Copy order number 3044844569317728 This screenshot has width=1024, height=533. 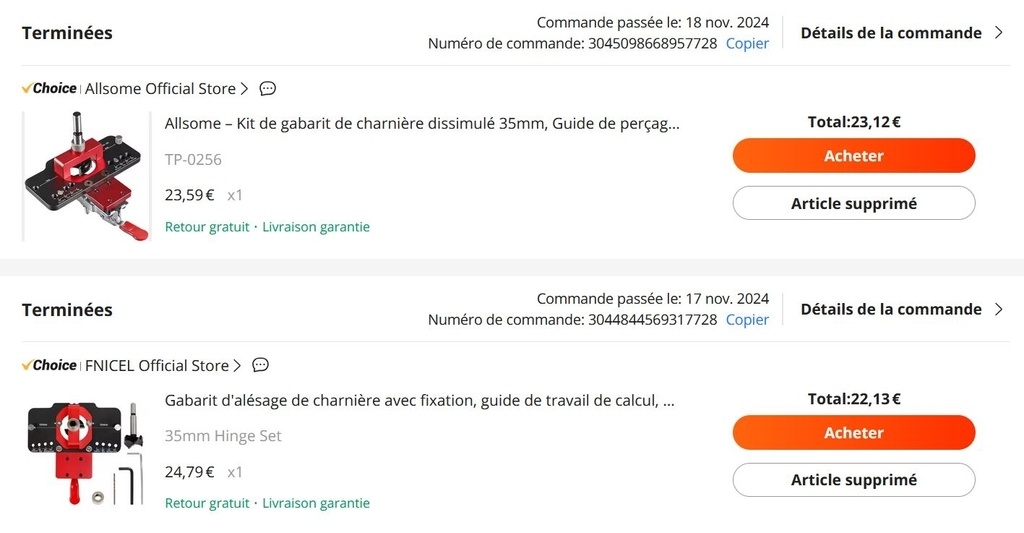click(747, 319)
